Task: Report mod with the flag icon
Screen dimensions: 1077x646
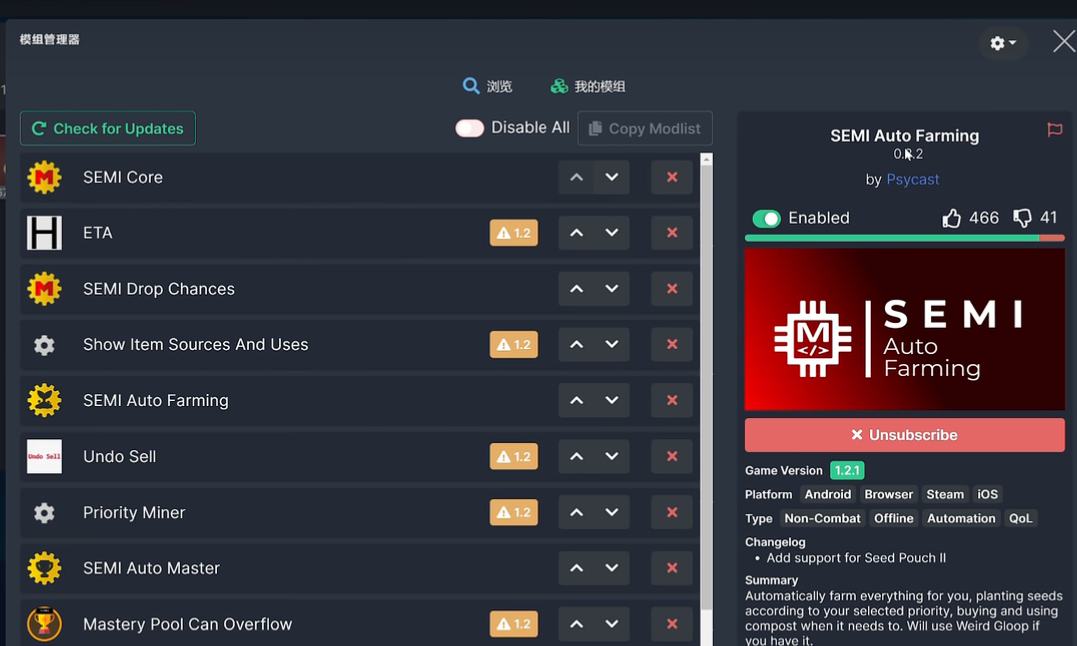Action: pyautogui.click(x=1054, y=129)
